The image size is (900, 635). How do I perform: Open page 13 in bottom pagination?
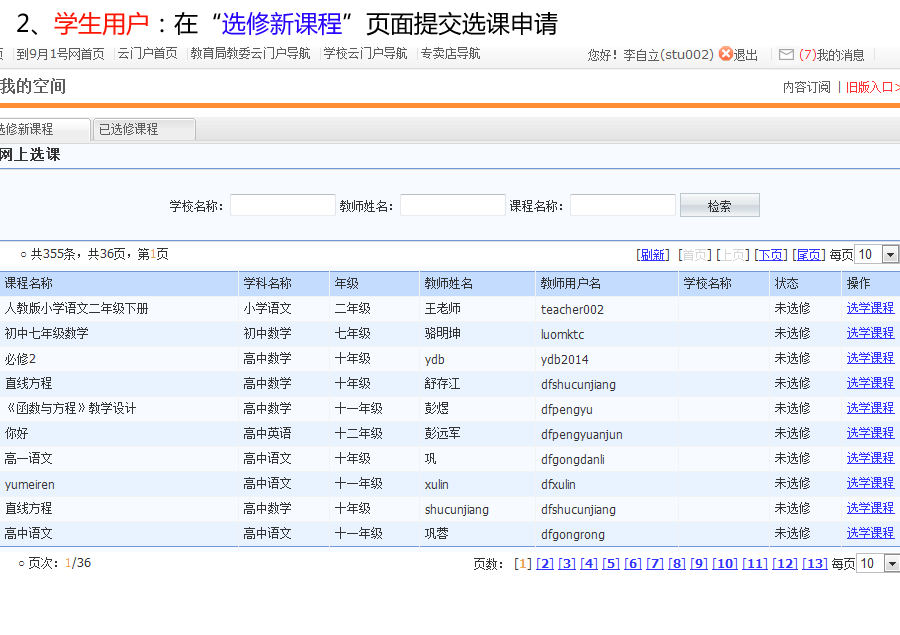click(815, 563)
